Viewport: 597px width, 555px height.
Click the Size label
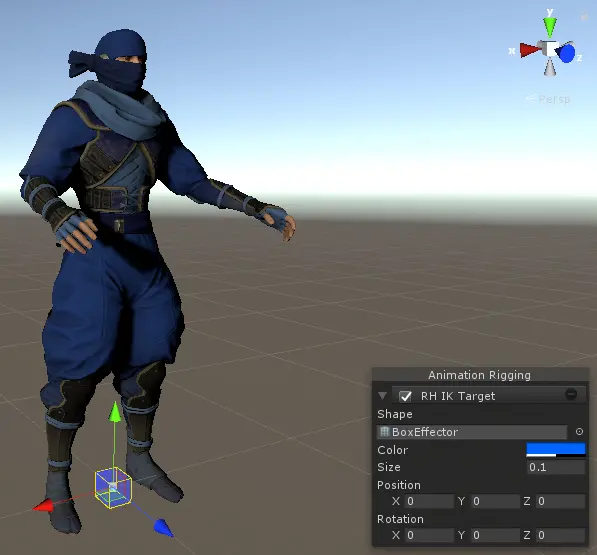click(389, 467)
